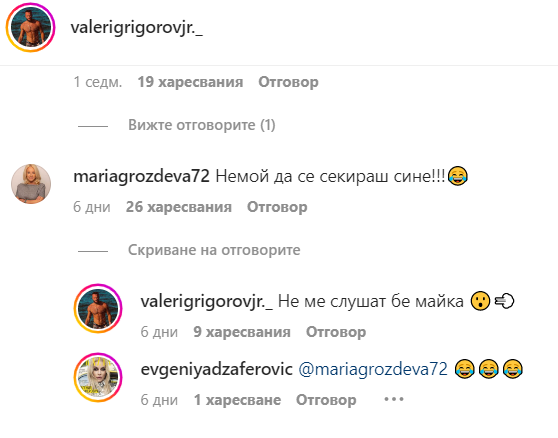Image resolution: width=558 pixels, height=438 pixels.
Task: Collapse replies via 'Скриване на отговорите'
Action: click(214, 250)
